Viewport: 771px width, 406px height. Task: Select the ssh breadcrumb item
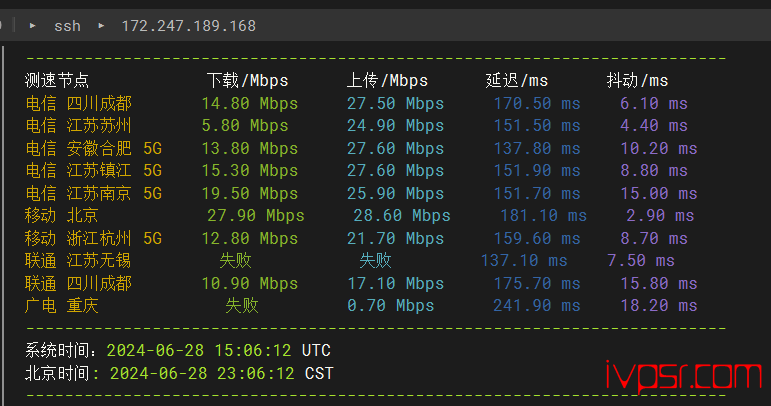[67, 25]
